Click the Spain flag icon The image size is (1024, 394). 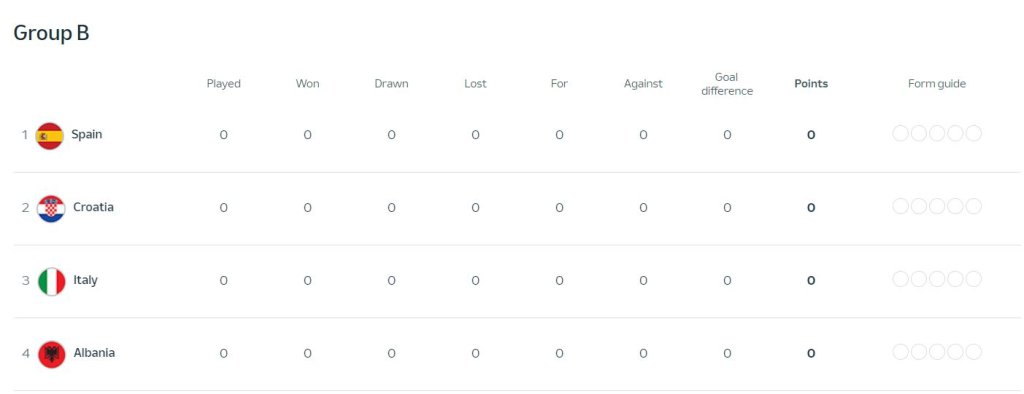50,136
